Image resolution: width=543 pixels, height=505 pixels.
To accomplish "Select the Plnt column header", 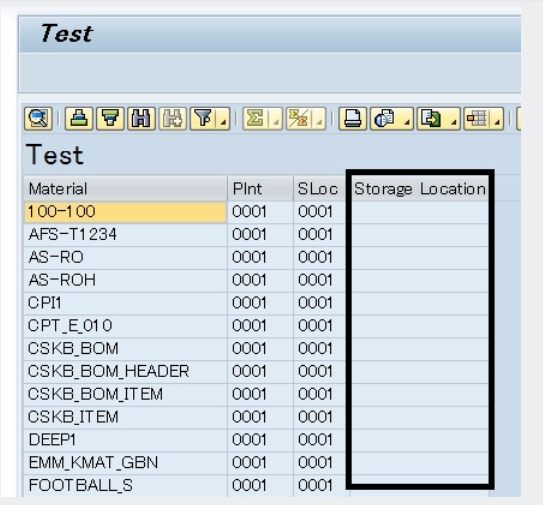I will point(260,189).
